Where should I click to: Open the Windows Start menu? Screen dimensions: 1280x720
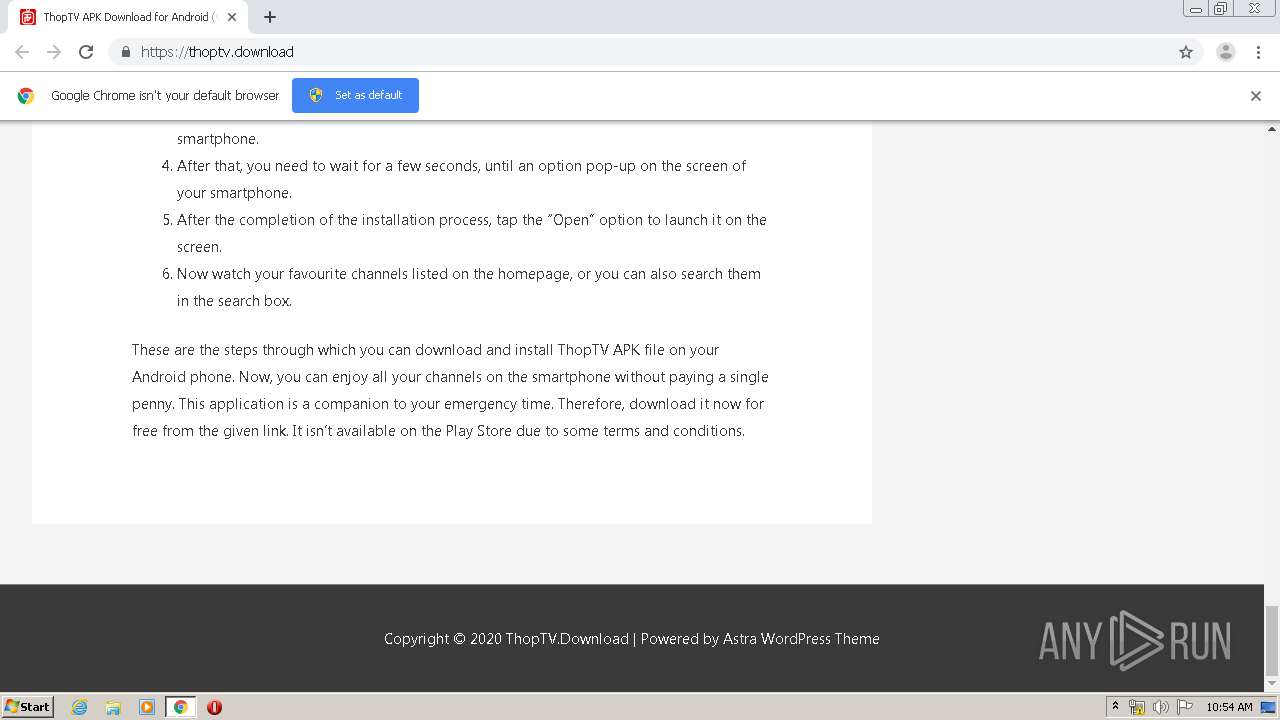point(28,706)
